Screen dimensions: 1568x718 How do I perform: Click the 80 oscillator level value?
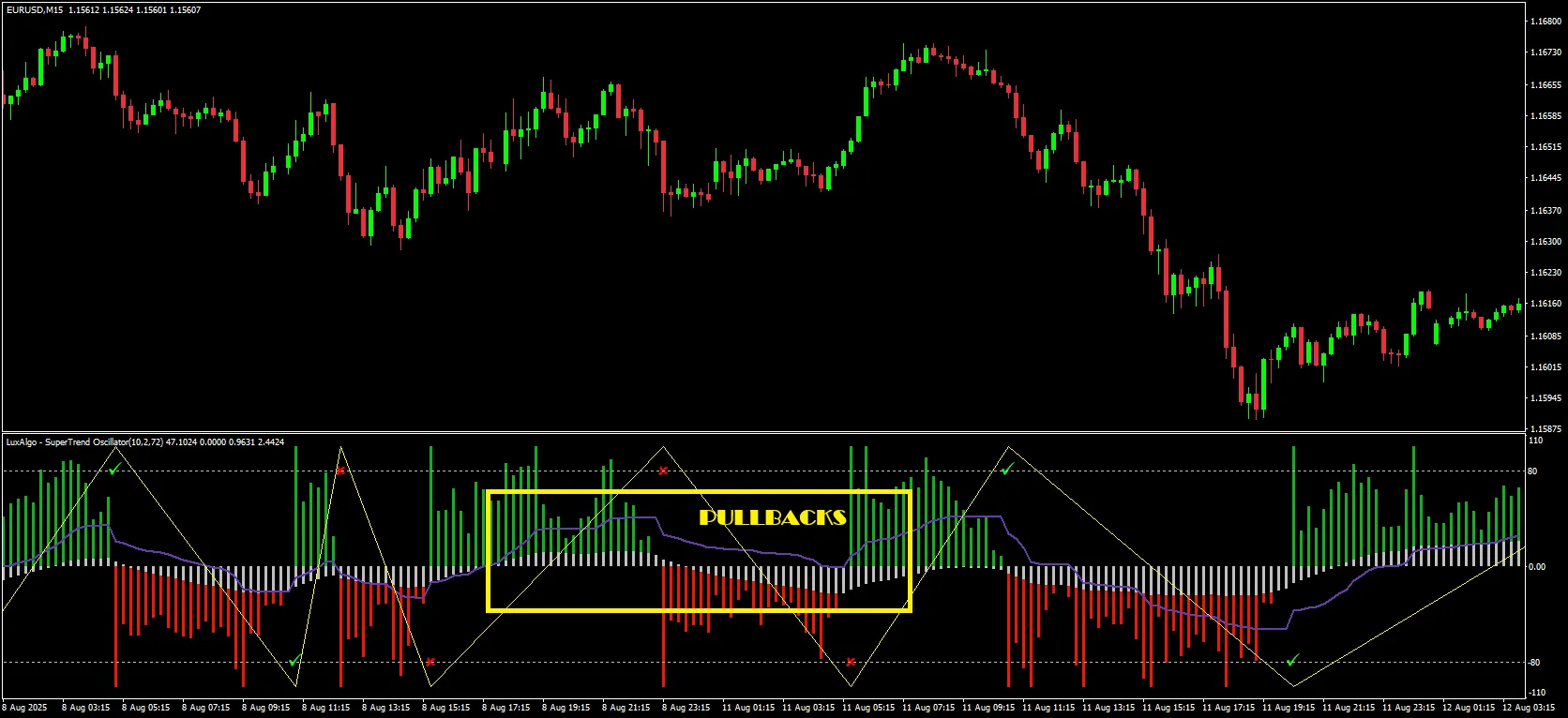[x=1532, y=471]
